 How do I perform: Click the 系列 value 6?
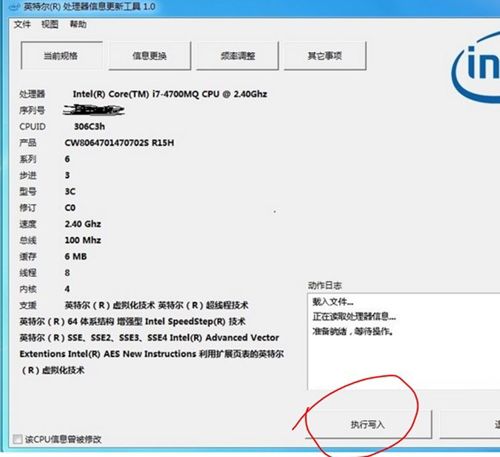pyautogui.click(x=67, y=159)
